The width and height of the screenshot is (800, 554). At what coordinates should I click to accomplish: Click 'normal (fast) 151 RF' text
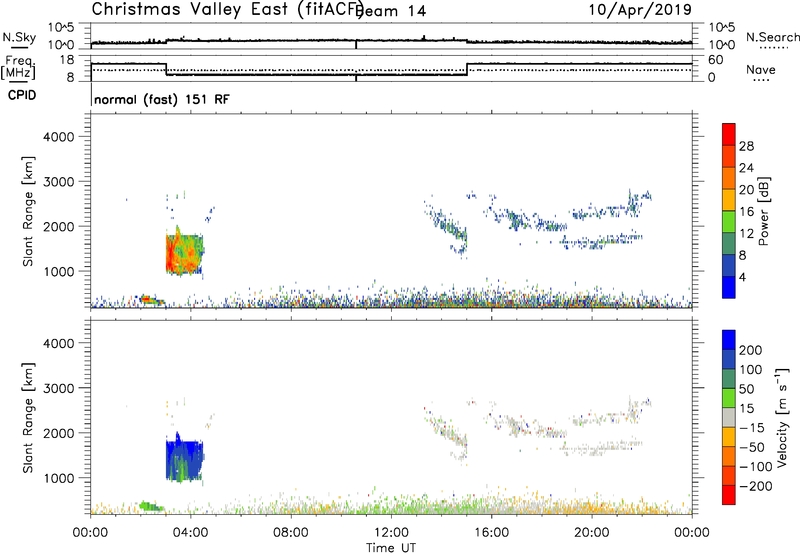click(162, 99)
